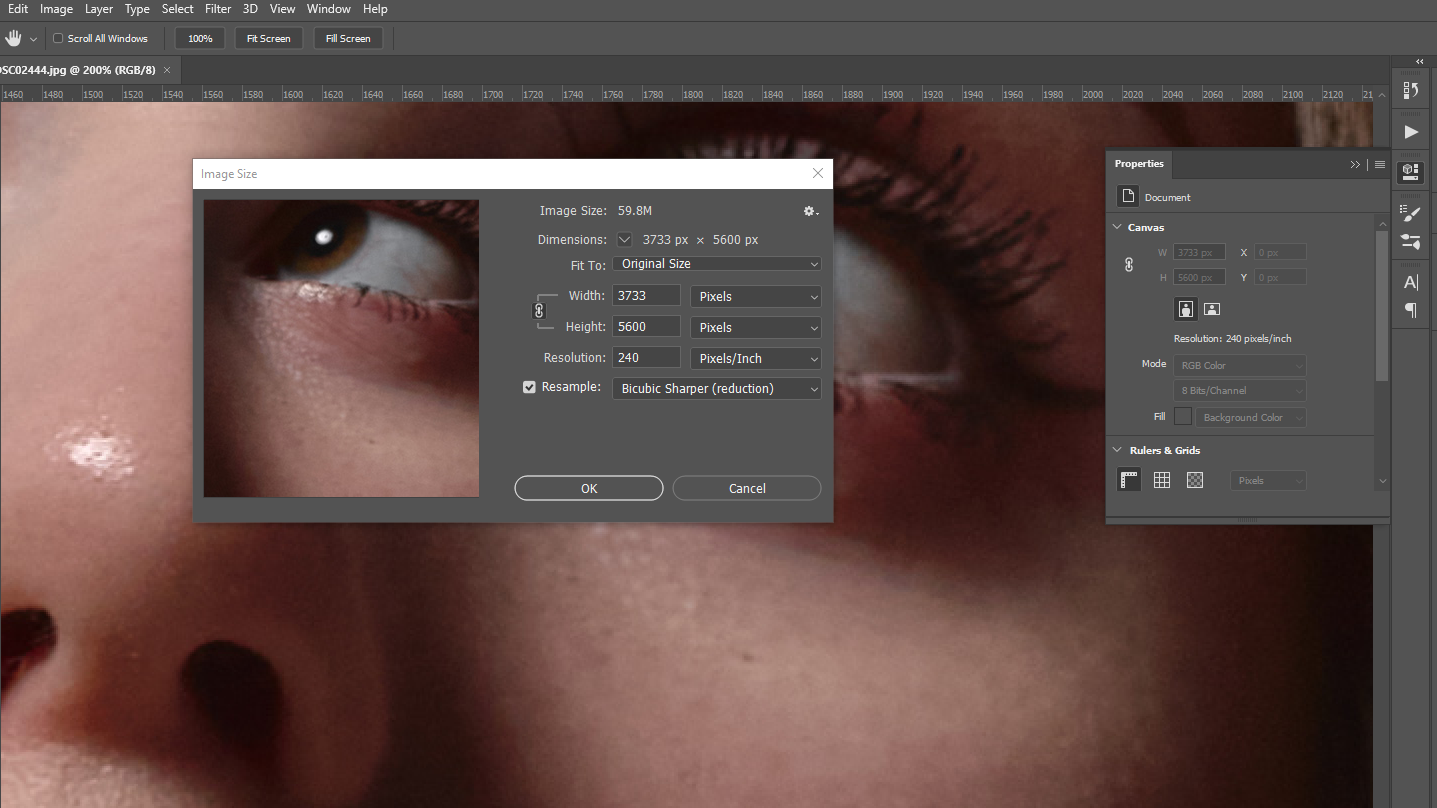Open the Resample method dropdown
This screenshot has height=808, width=1437.
point(716,388)
